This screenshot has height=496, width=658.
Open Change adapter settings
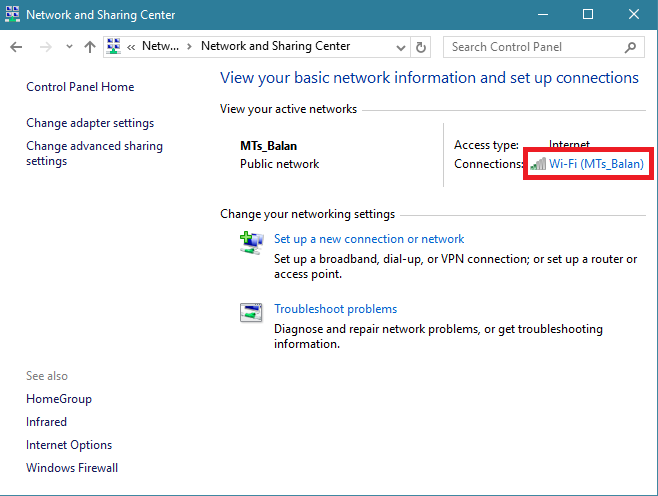[x=90, y=123]
